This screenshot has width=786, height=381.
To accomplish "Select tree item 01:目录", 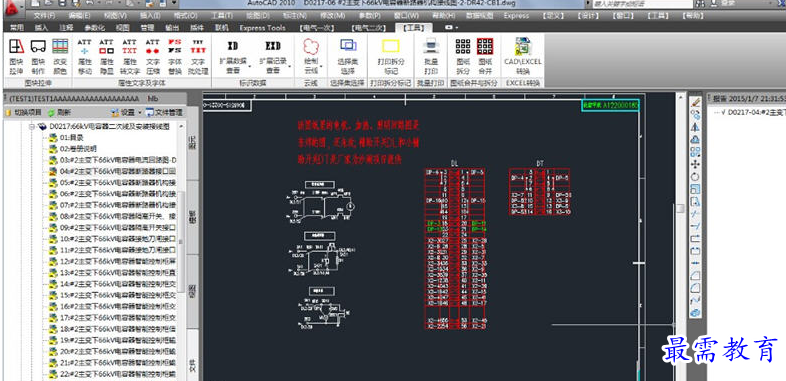I will coord(72,137).
